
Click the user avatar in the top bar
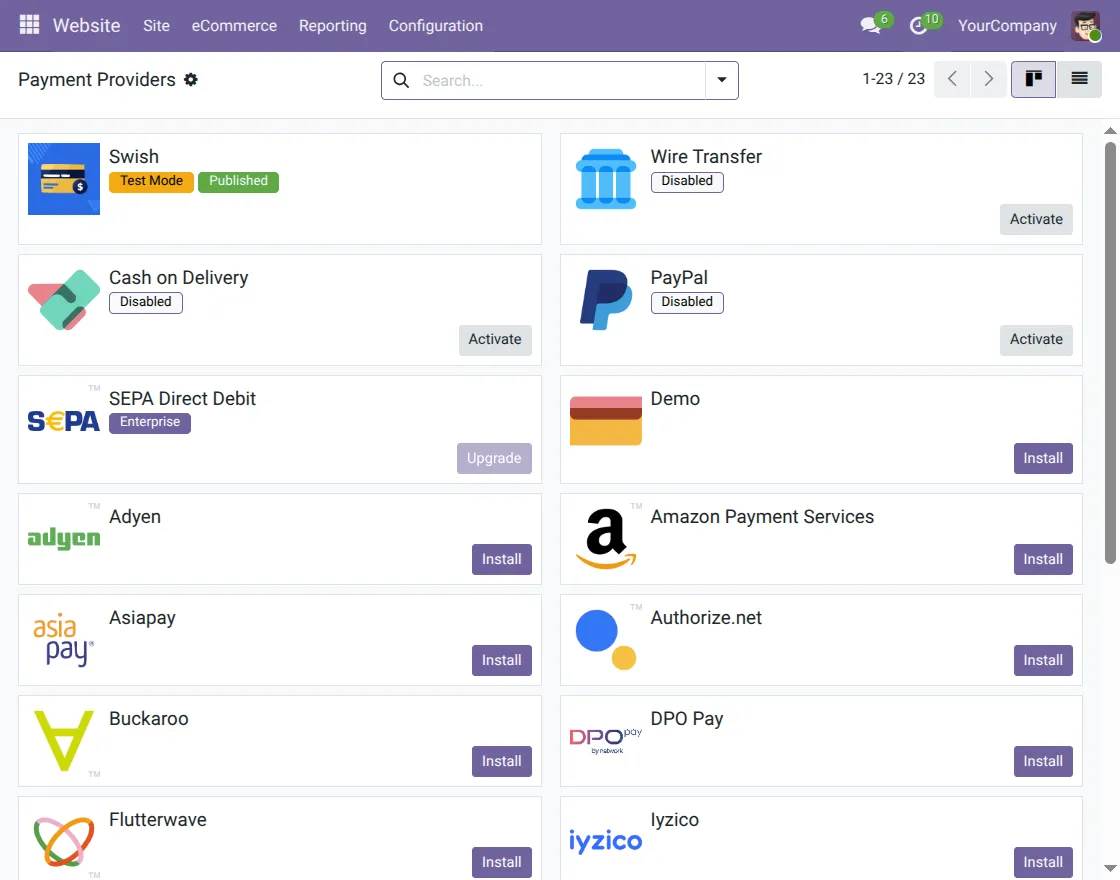tap(1085, 26)
